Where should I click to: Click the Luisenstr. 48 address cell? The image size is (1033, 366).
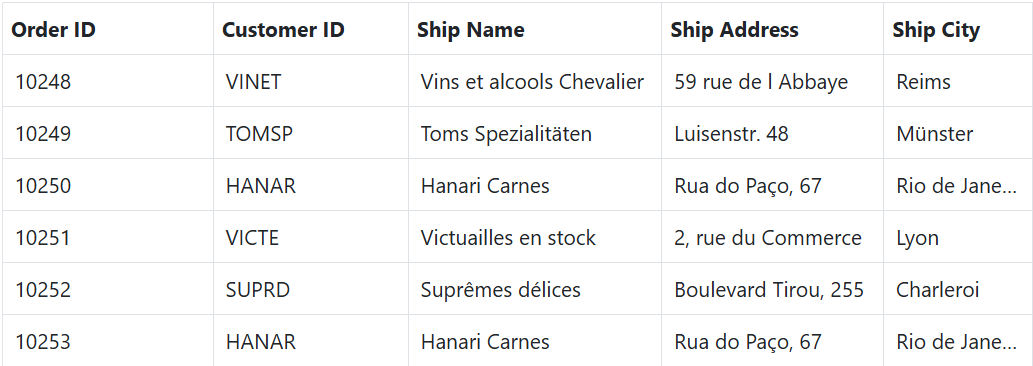[x=772, y=133]
